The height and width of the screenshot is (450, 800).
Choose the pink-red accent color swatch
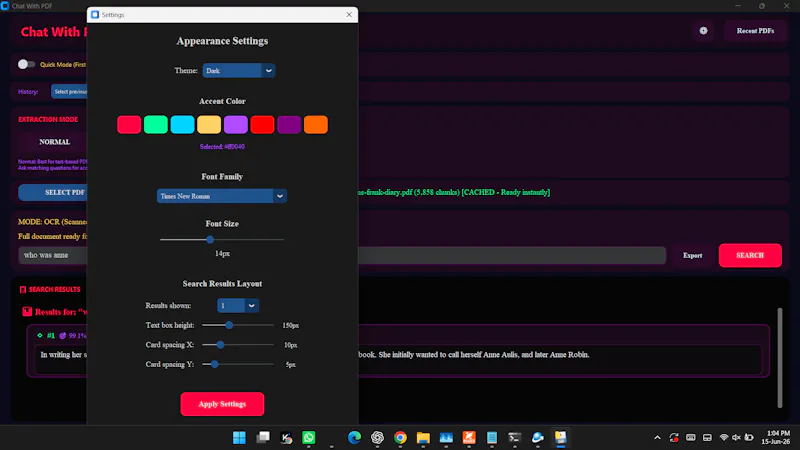[x=129, y=124]
